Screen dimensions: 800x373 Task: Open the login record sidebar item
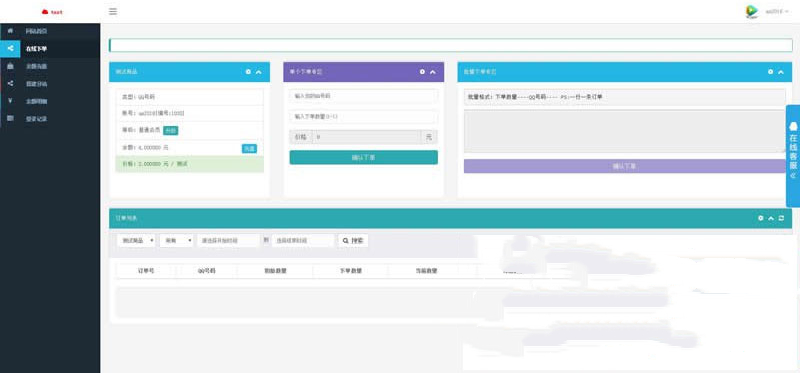coord(50,118)
